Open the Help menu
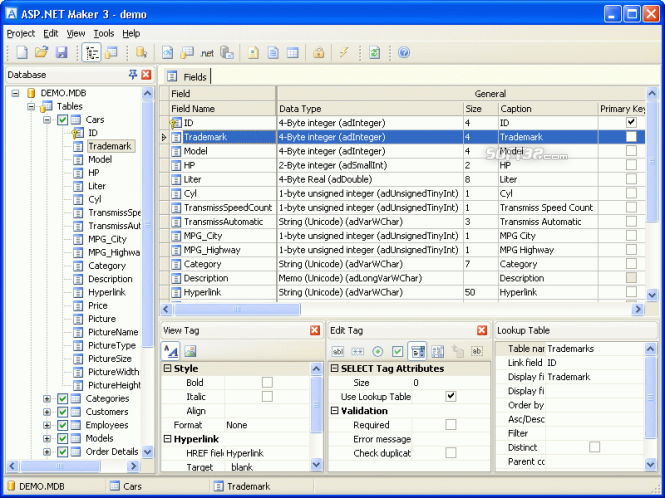This screenshot has width=665, height=498. 131,33
